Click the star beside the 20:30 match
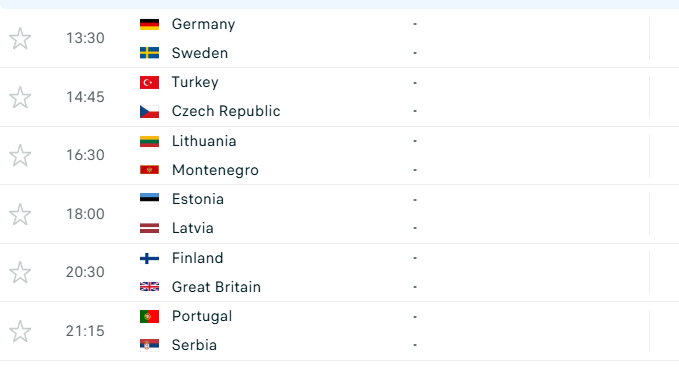The width and height of the screenshot is (679, 369). pos(20,272)
